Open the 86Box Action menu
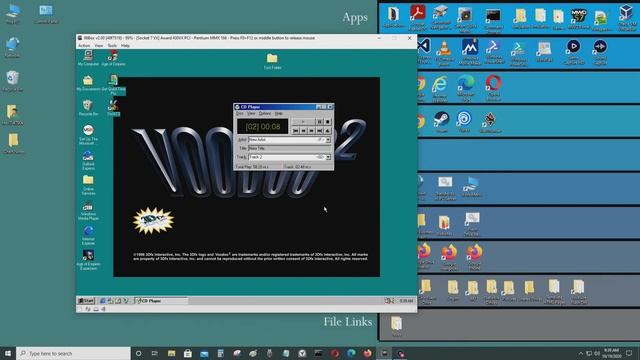Viewport: 640px width, 360px height. (x=84, y=46)
